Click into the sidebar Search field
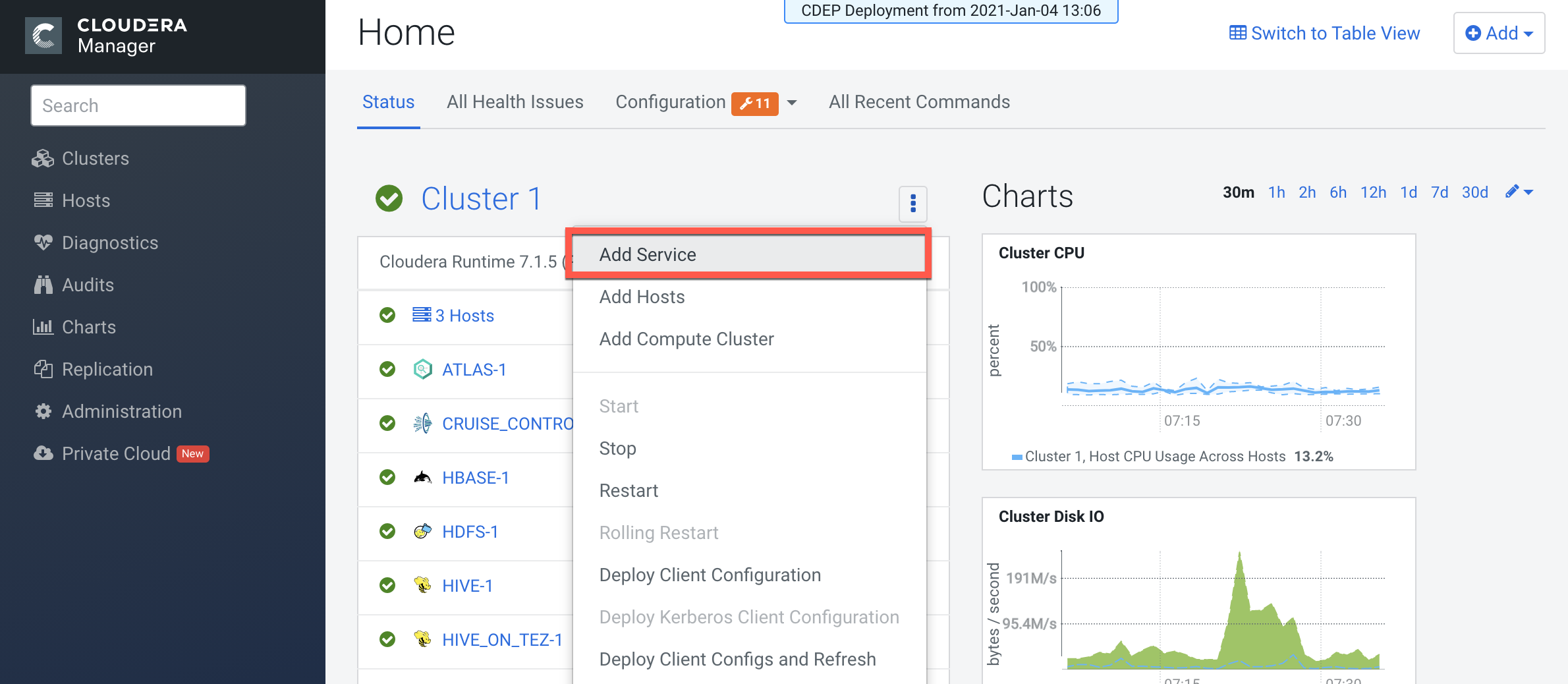Screen dimensions: 1568x684 pos(138,105)
